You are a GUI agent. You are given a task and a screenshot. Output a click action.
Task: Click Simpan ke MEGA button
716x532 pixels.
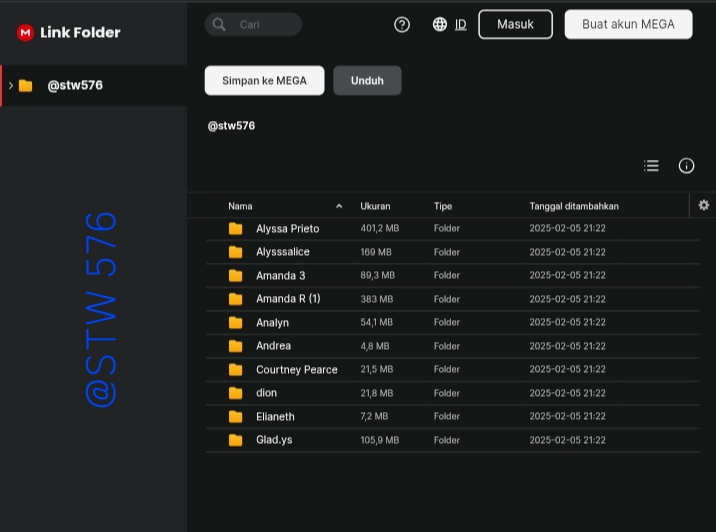click(x=264, y=80)
